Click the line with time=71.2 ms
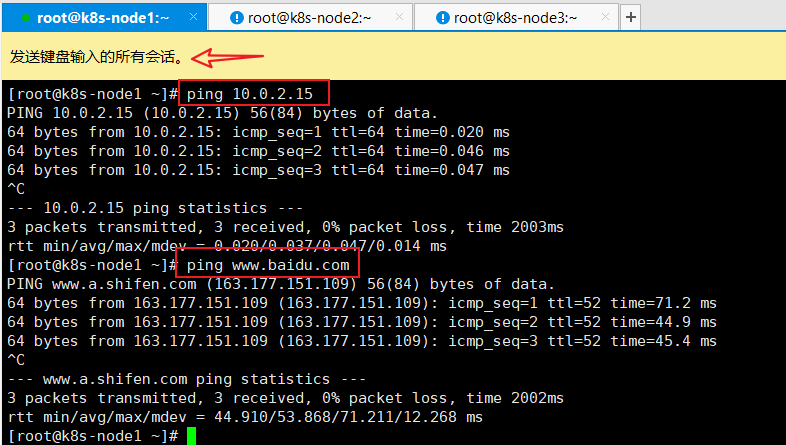 point(362,303)
